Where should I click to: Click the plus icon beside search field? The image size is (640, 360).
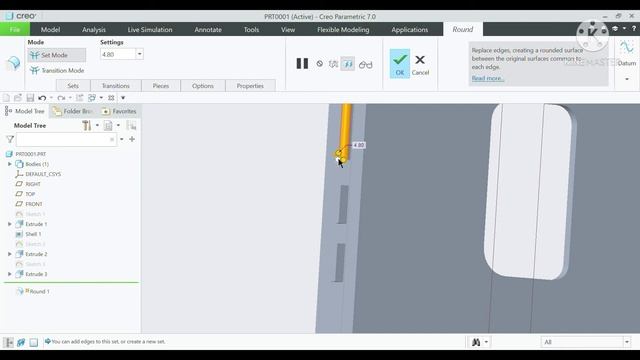coord(132,139)
